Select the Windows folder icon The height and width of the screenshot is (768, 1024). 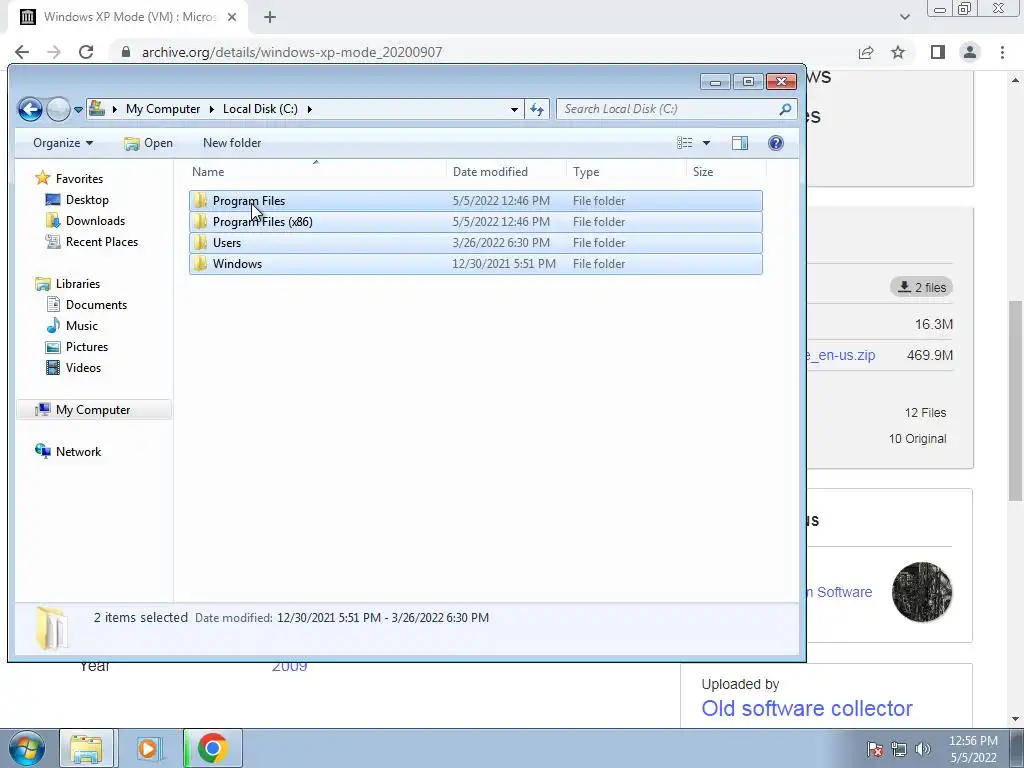point(200,263)
